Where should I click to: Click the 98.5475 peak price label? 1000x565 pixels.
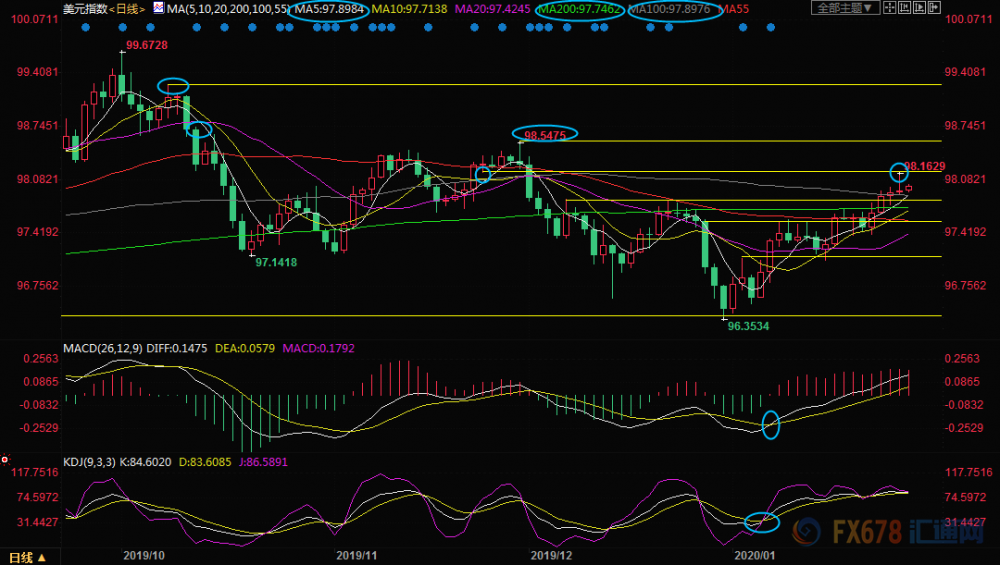[545, 135]
